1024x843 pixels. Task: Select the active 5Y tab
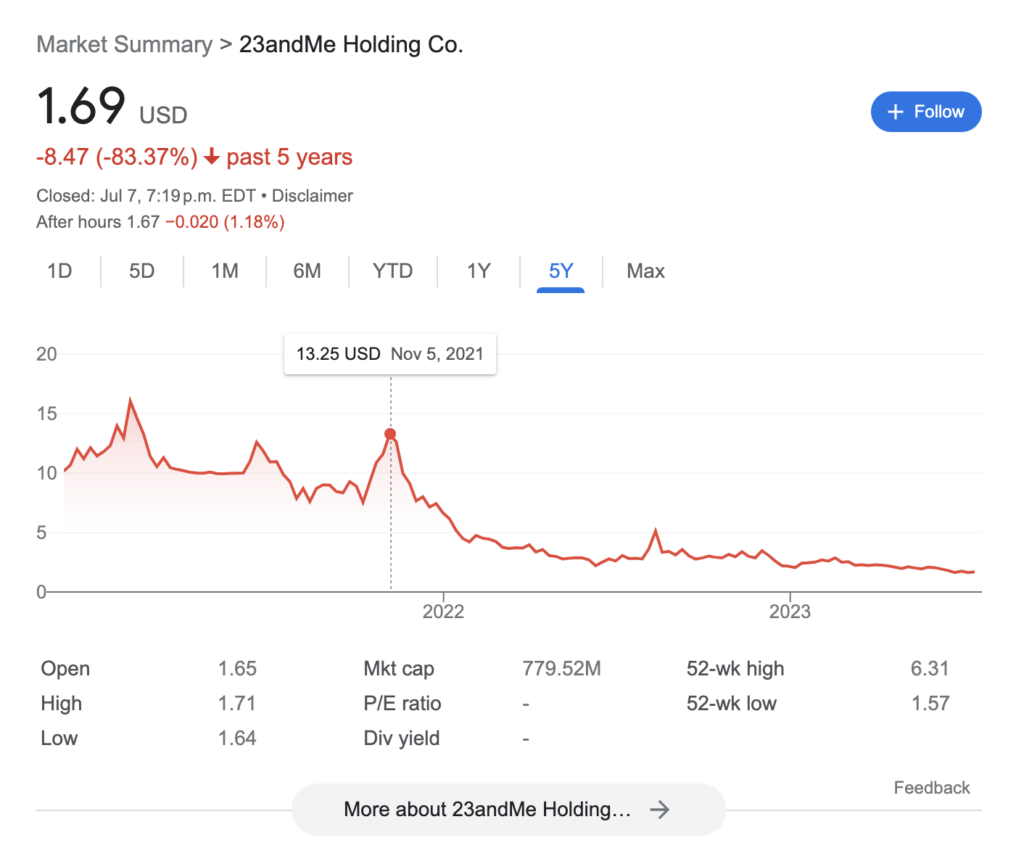click(x=560, y=271)
